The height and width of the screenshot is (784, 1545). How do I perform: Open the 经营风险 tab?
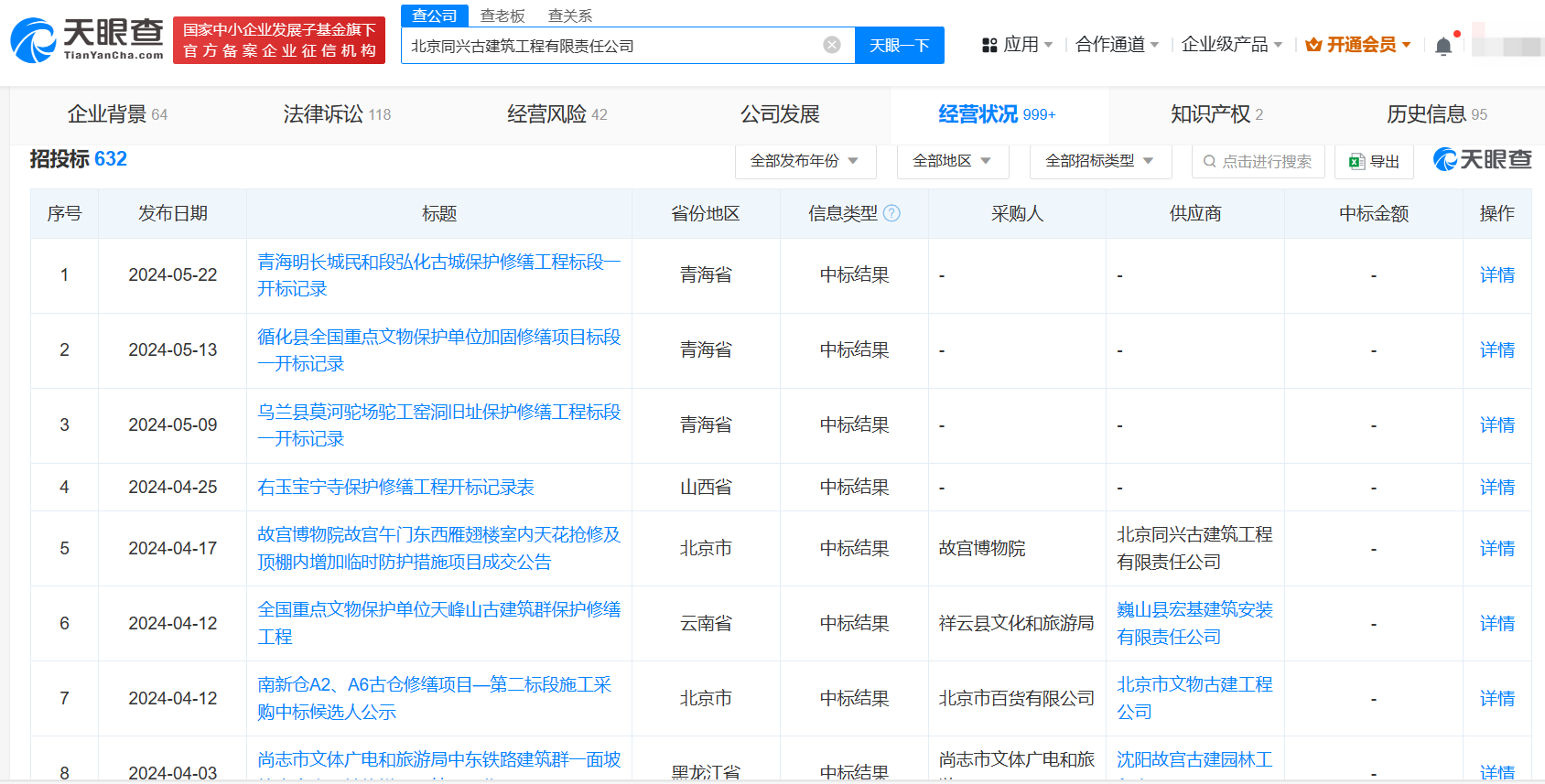[557, 114]
